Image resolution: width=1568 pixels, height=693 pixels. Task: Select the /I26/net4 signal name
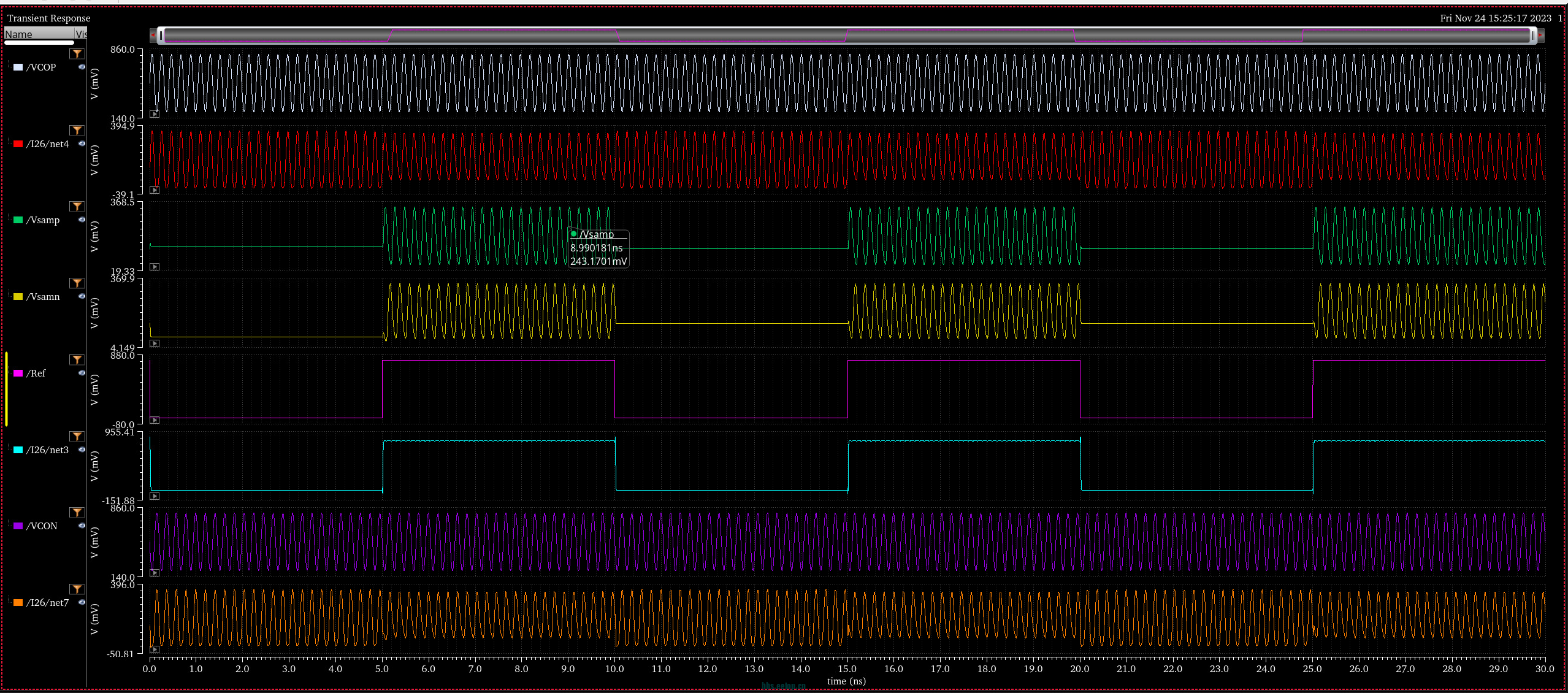tap(48, 144)
